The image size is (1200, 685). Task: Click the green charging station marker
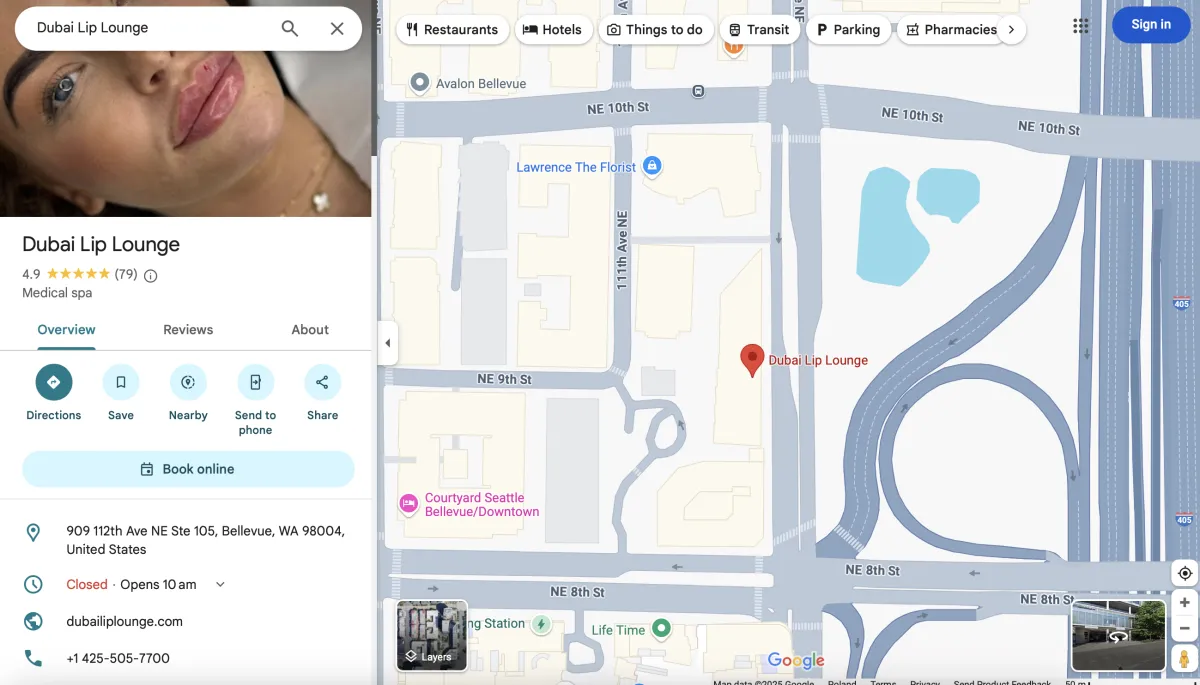[x=541, y=625]
